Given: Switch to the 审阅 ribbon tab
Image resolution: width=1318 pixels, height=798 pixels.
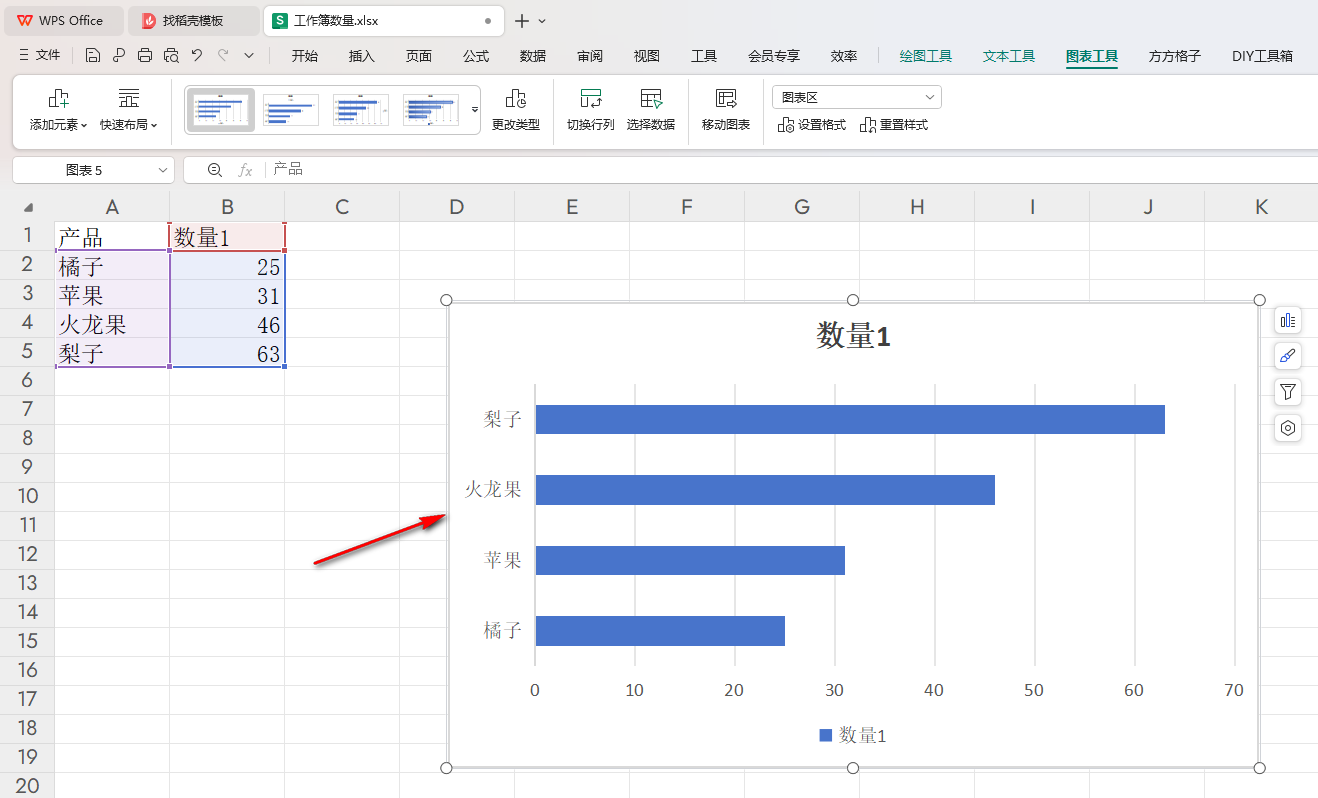Looking at the screenshot, I should (x=590, y=56).
